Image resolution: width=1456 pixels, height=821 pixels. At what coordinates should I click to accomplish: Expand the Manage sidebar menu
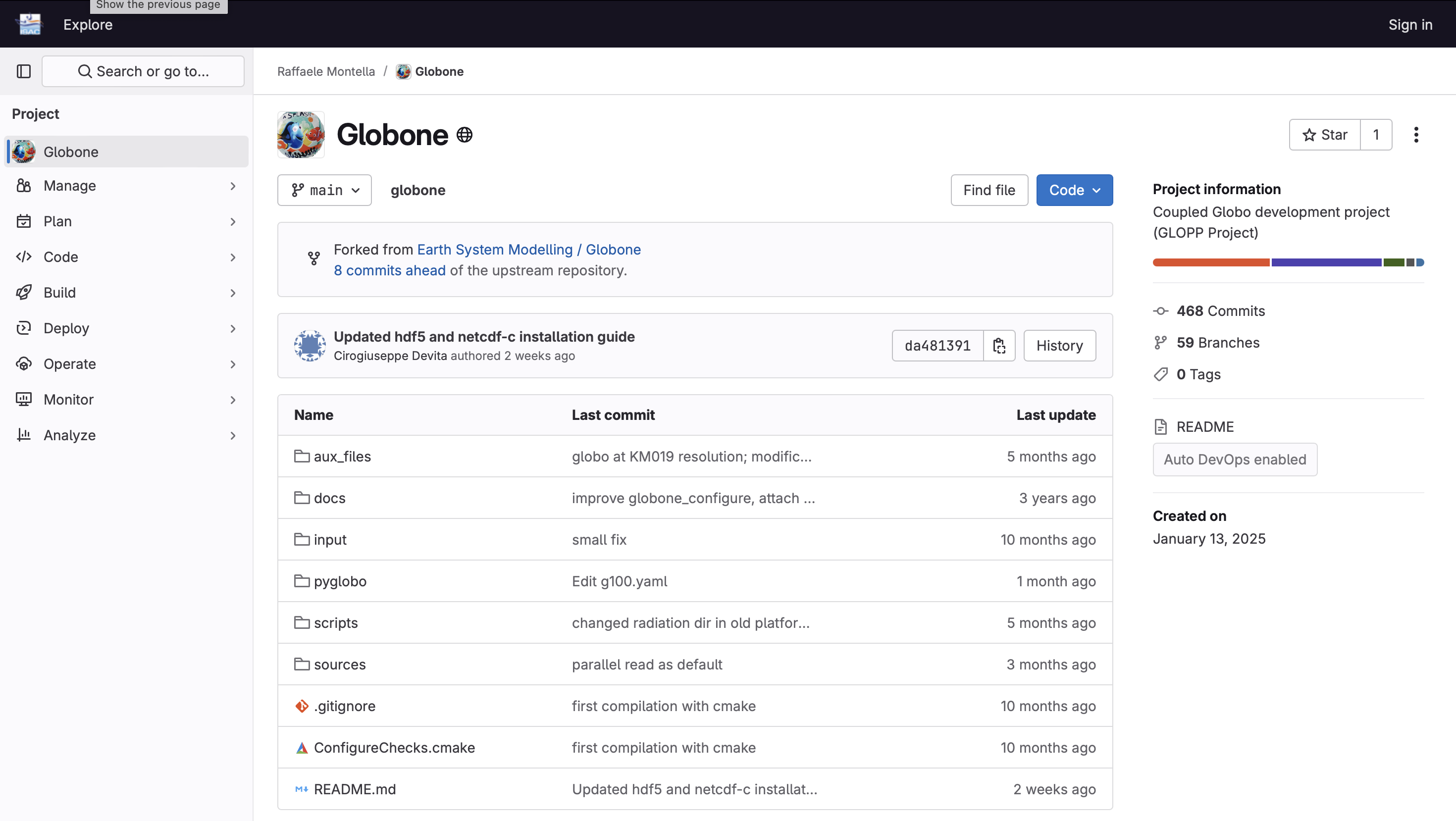click(x=127, y=186)
